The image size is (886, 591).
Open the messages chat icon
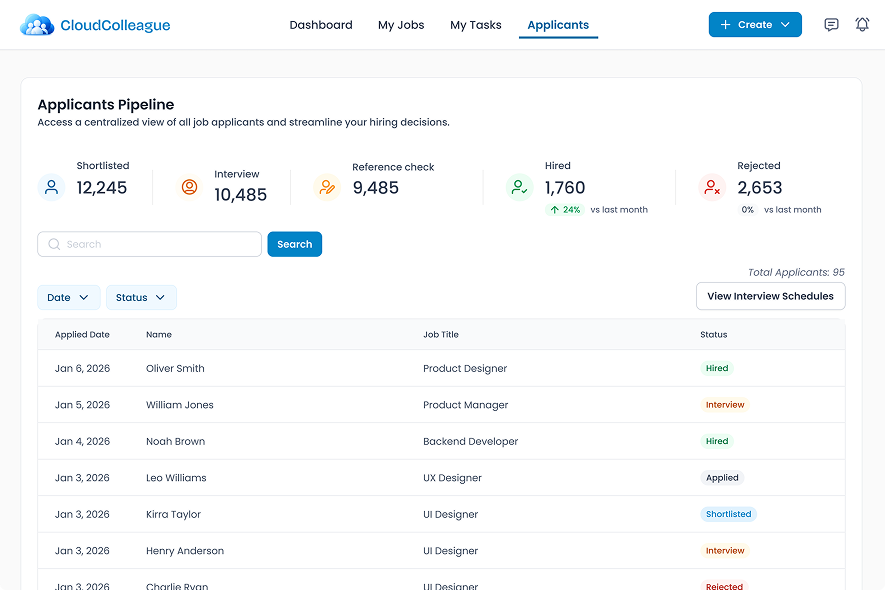831,25
